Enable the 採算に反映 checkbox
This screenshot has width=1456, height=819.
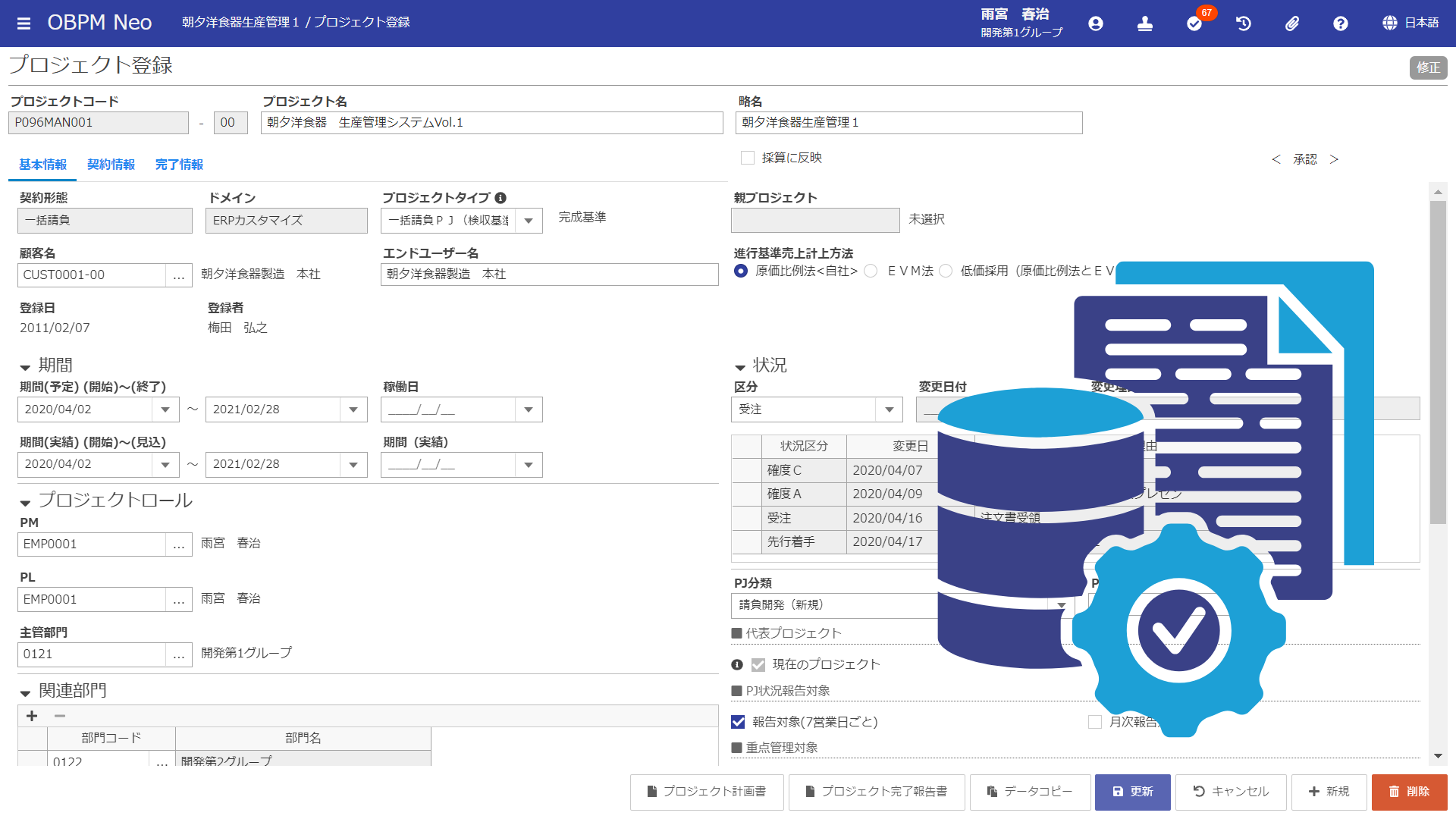click(748, 158)
